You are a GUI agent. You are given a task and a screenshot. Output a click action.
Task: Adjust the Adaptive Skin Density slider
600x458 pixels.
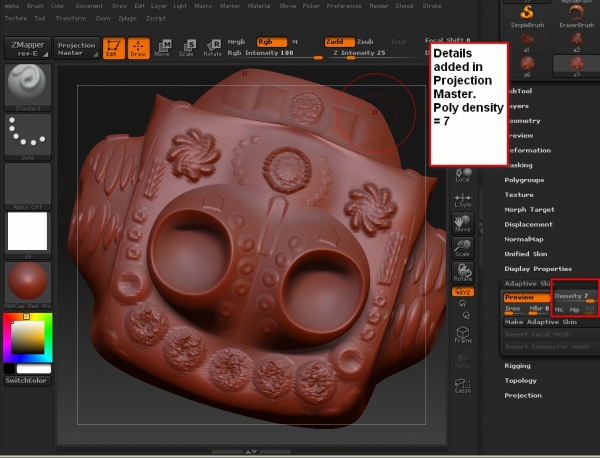pos(575,297)
